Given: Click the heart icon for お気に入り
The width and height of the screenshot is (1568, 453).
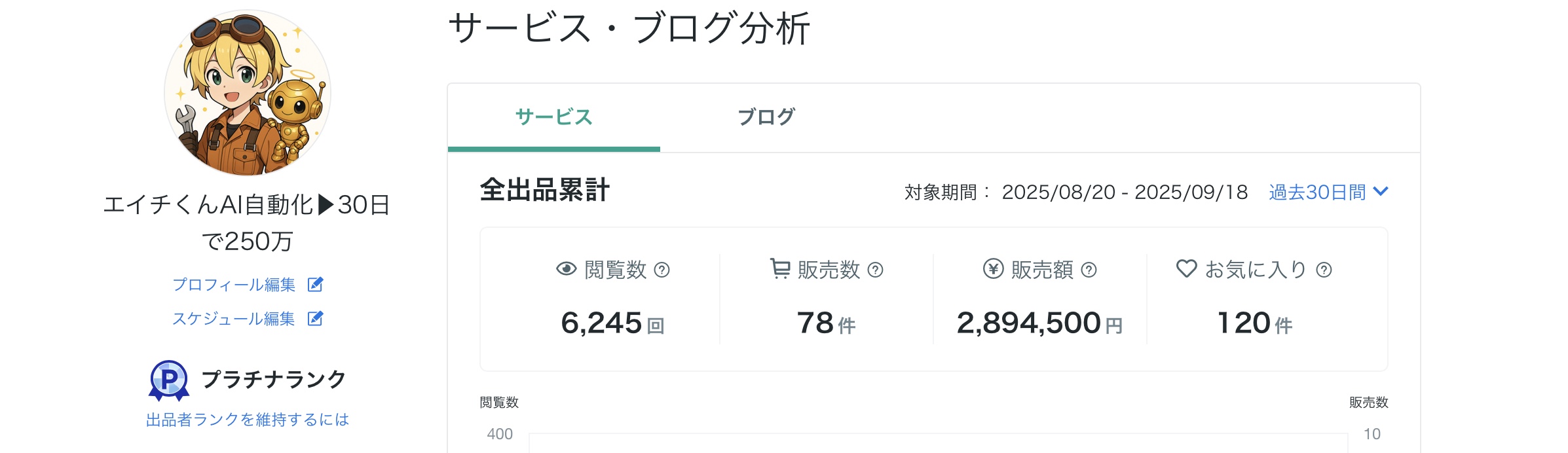Looking at the screenshot, I should 1186,269.
